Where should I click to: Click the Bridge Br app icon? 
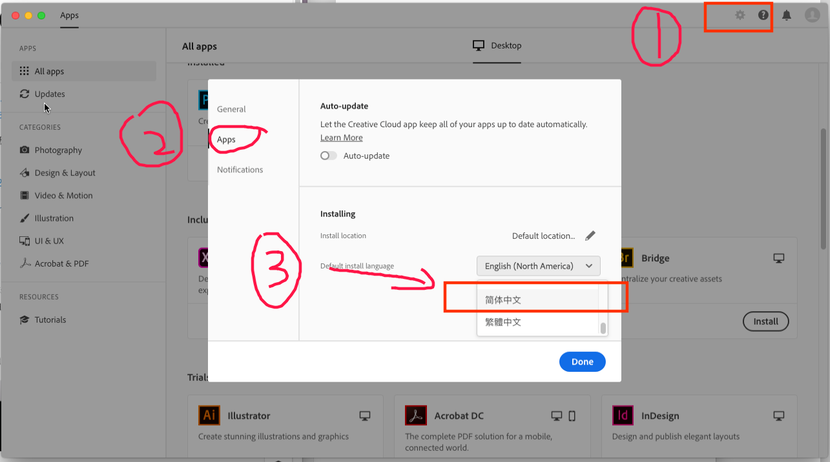[627, 258]
